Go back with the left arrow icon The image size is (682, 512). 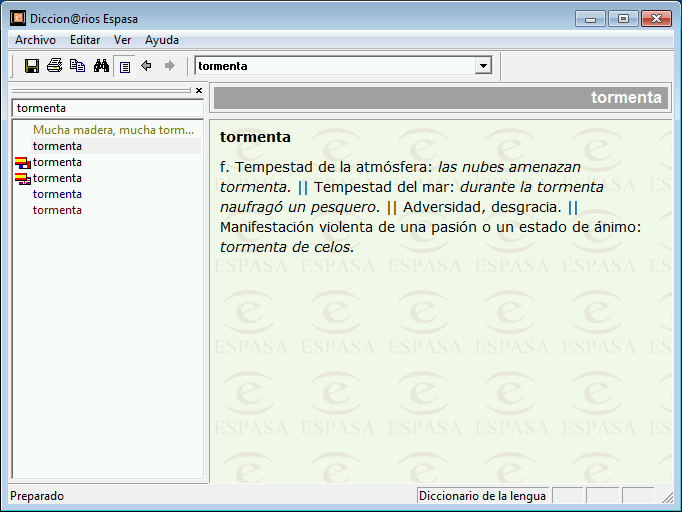(147, 66)
